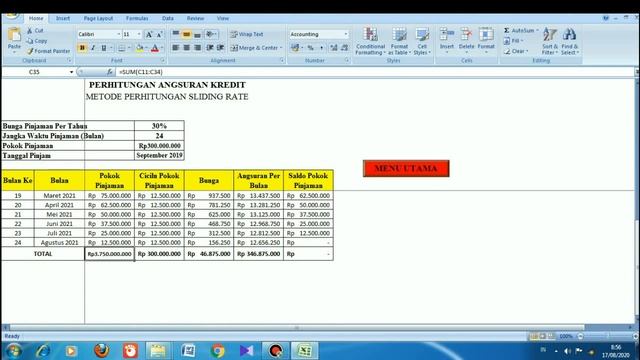
Task: Select the Format Painter brush
Action: (x=30, y=51)
